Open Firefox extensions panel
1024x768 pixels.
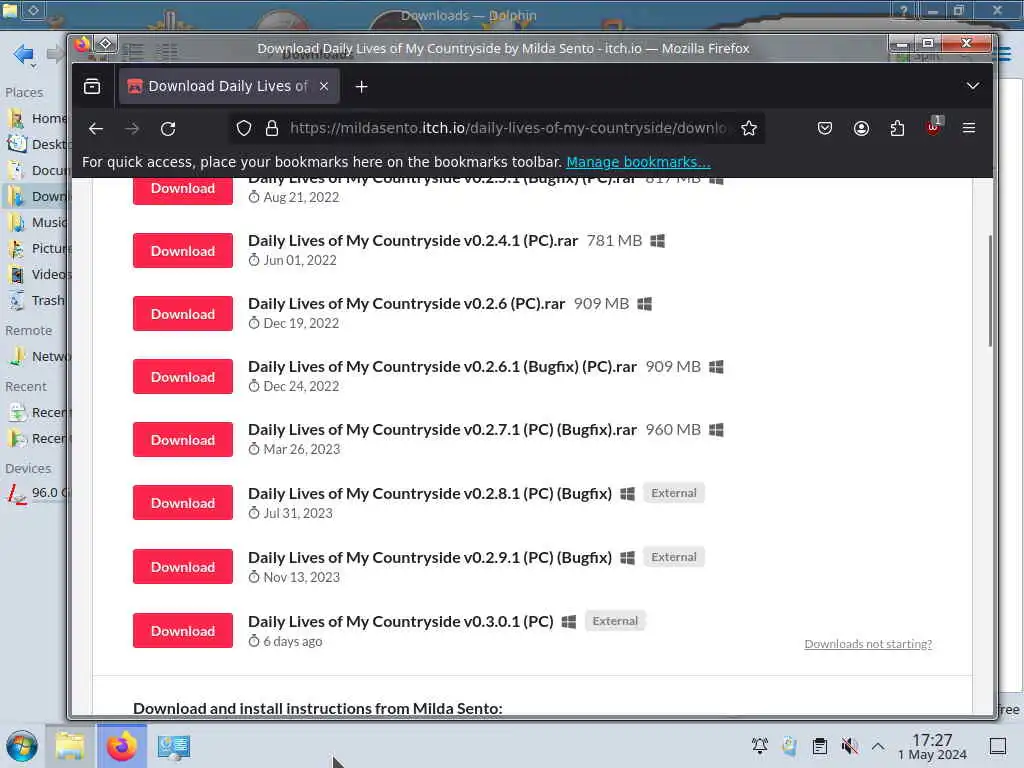pyautogui.click(x=897, y=129)
